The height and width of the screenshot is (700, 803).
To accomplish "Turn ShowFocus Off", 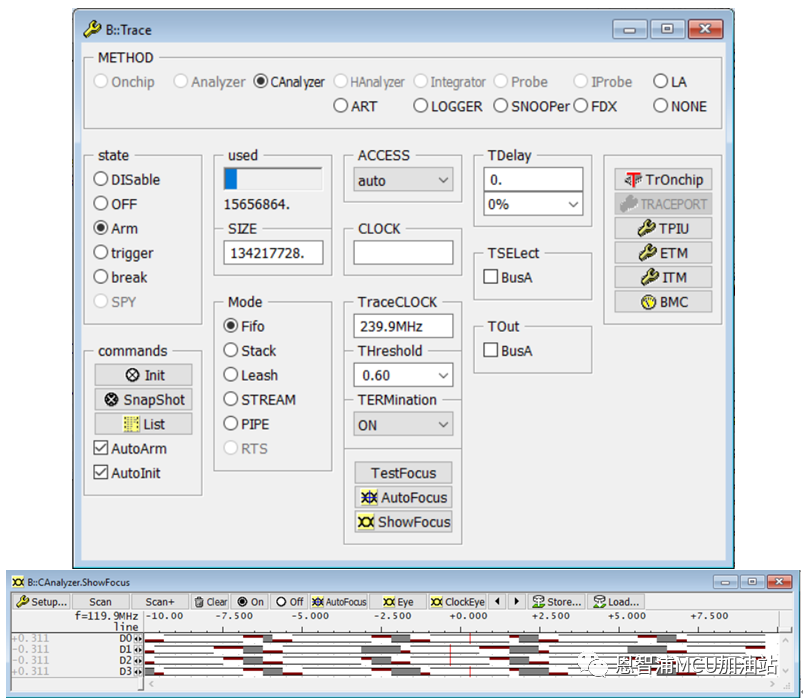I will 289,602.
